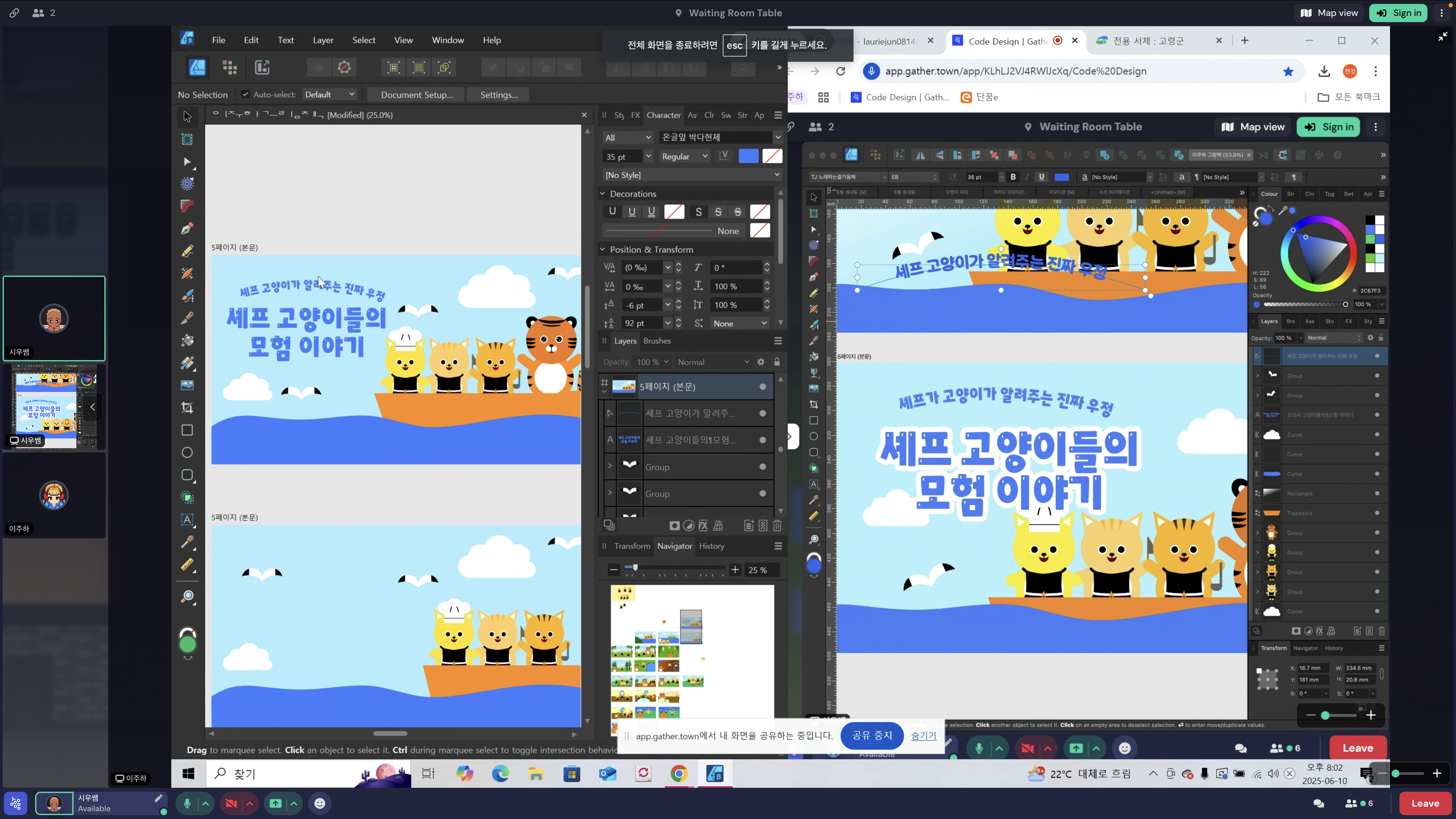The width and height of the screenshot is (1456, 819).
Task: Toggle camera in bottom Gather bar
Action: point(231,803)
